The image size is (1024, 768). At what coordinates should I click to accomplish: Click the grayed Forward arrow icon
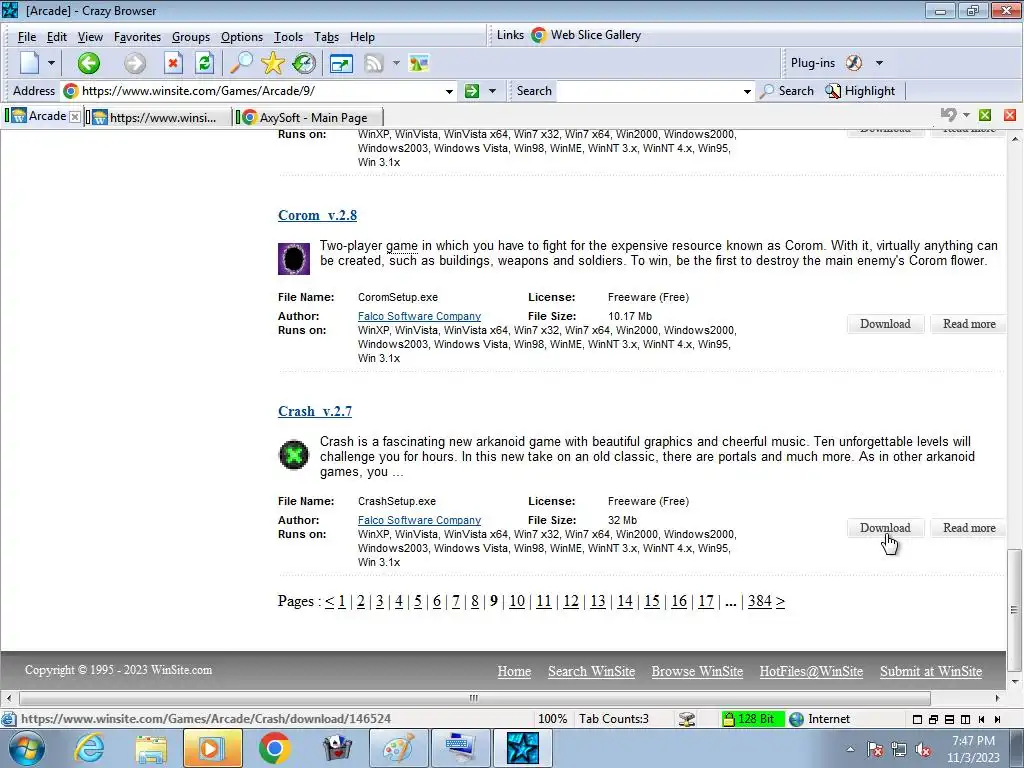pos(135,63)
